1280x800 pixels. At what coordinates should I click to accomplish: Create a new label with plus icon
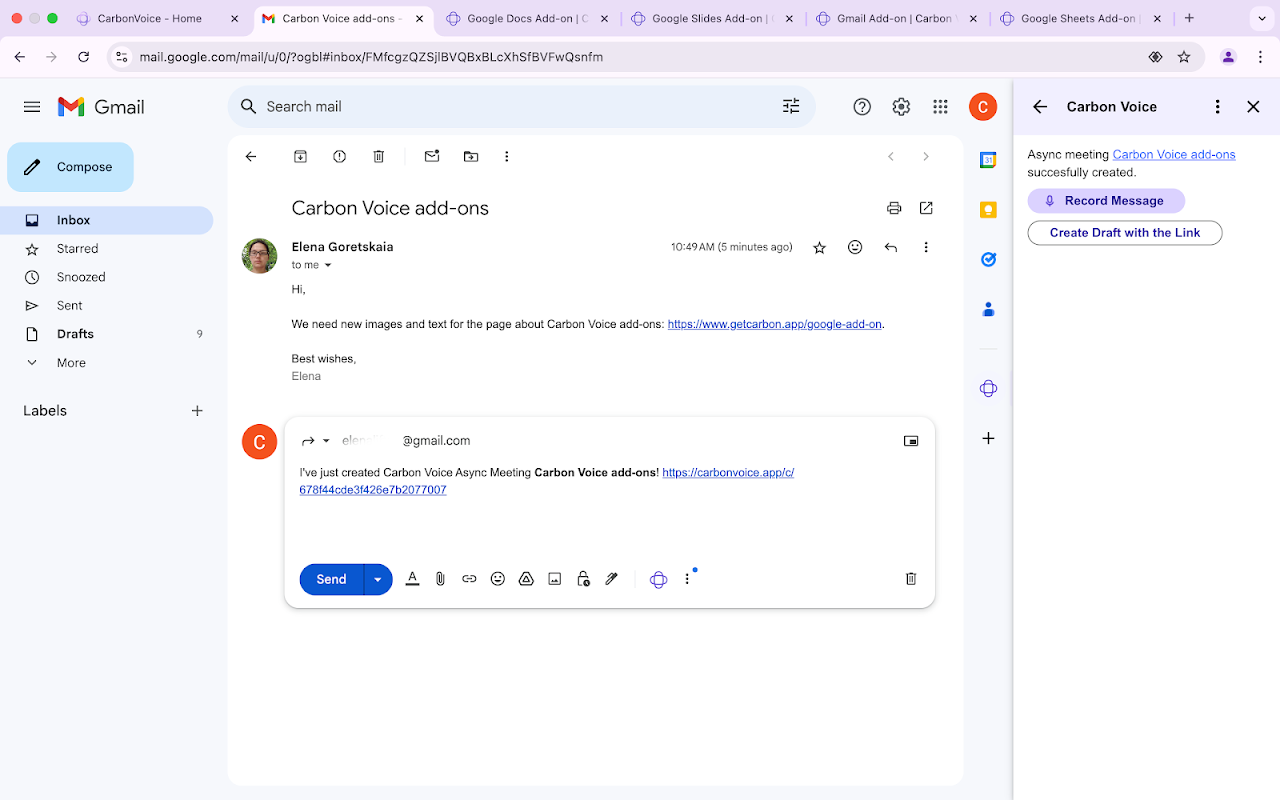[x=197, y=411]
